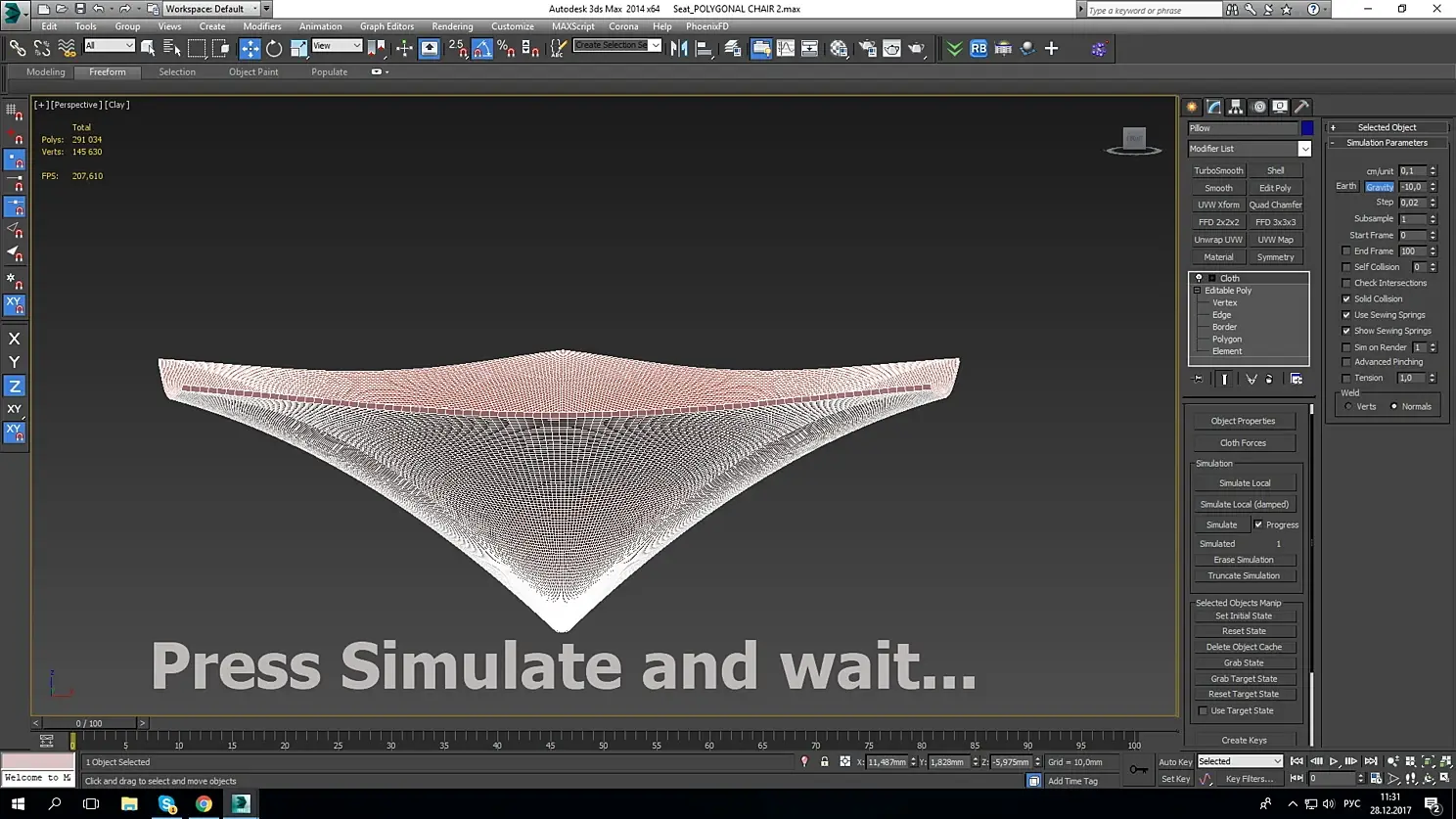Viewport: 1456px width, 819px height.
Task: Switch to the Object Paint tab
Action: point(253,71)
